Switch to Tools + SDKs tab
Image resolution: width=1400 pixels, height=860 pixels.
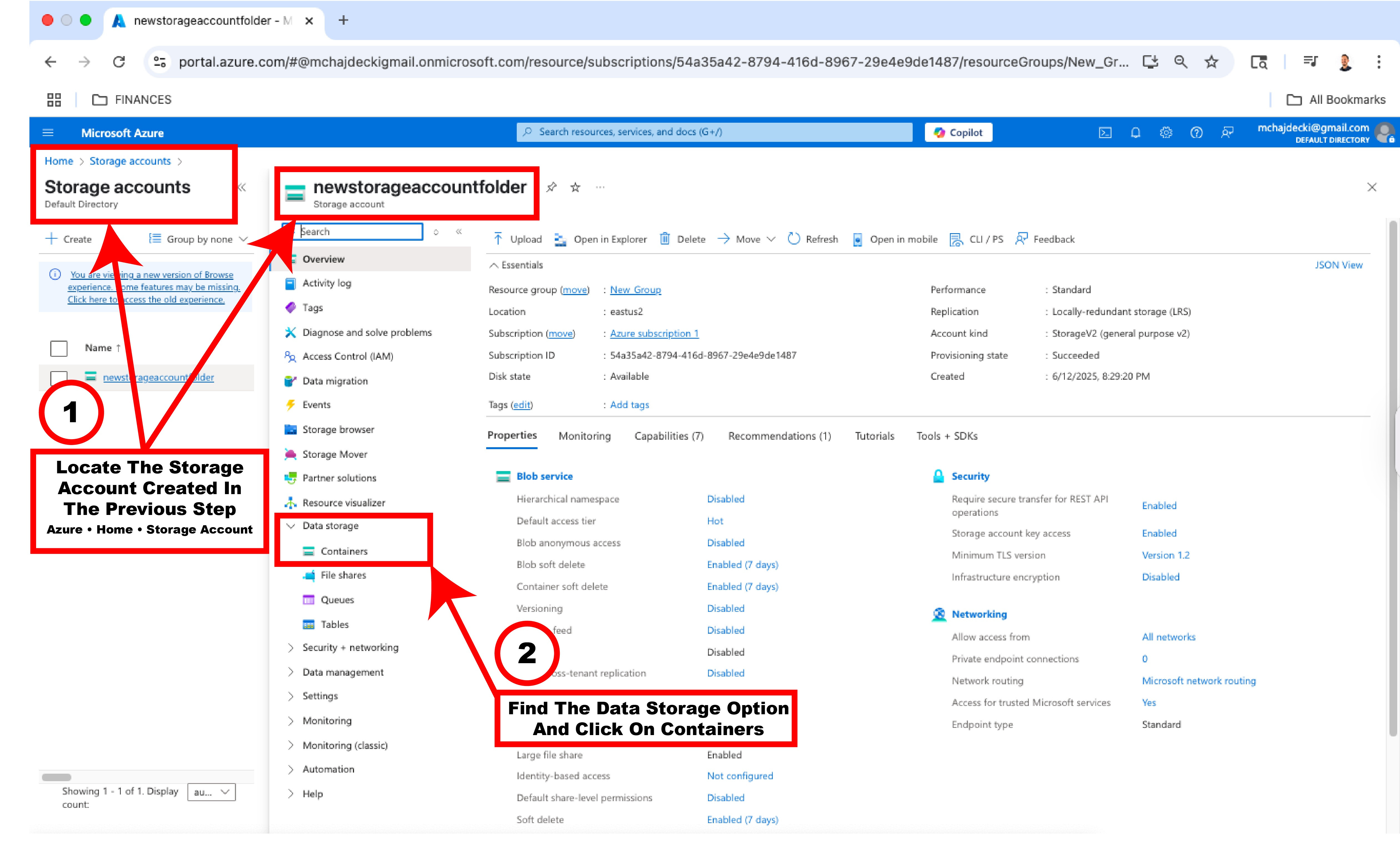(x=947, y=436)
